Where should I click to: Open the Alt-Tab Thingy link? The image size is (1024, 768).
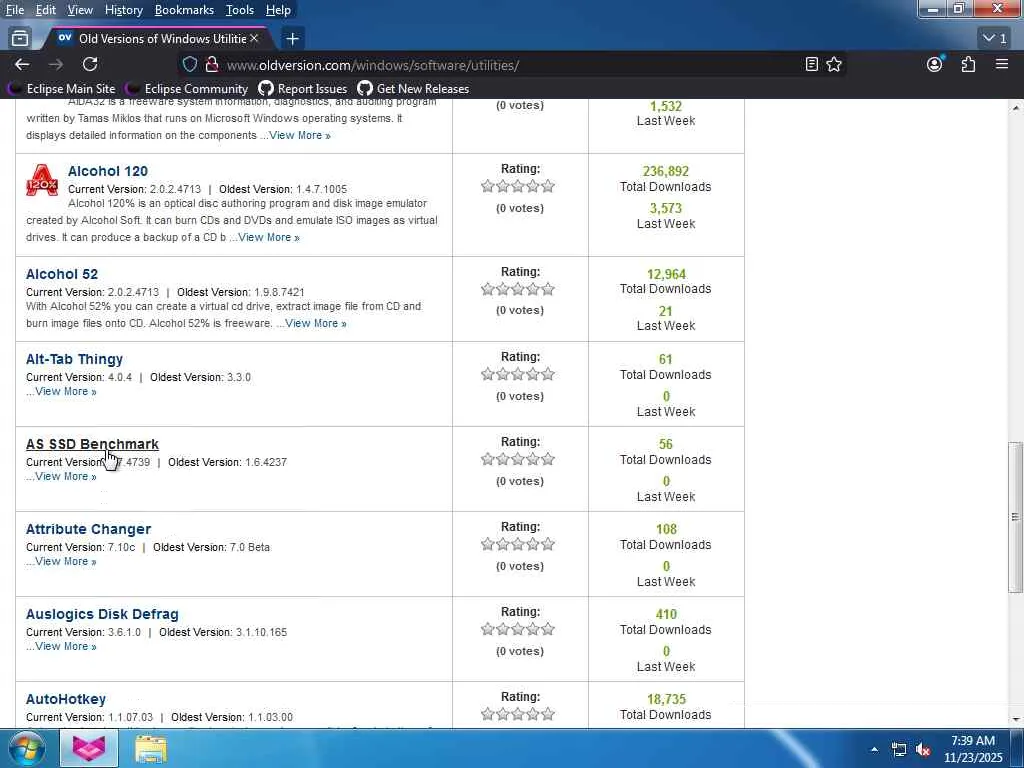[x=74, y=359]
